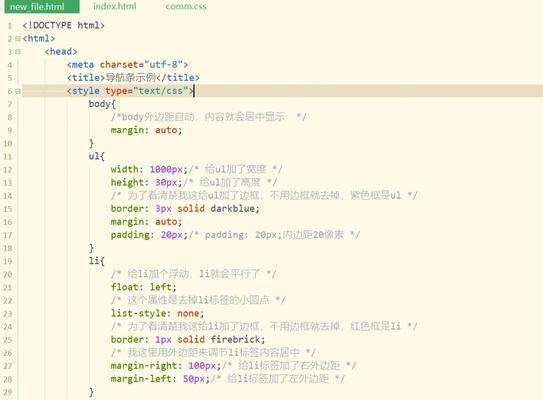This screenshot has height=400, width=543.
Task: Click the list-style: none declaration
Action: (x=157, y=313)
